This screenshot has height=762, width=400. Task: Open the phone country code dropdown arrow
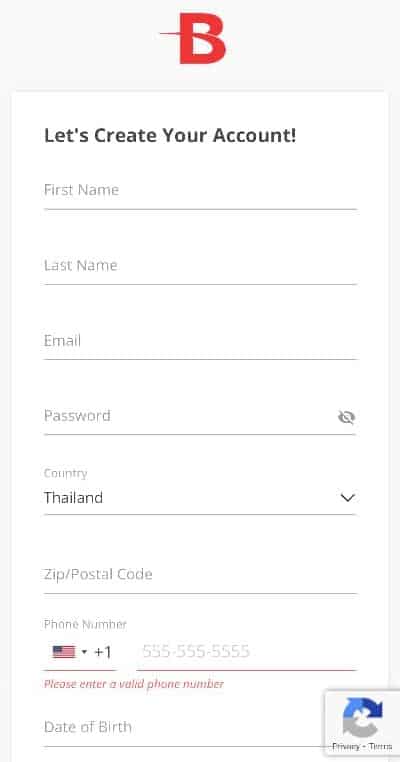coord(84,652)
